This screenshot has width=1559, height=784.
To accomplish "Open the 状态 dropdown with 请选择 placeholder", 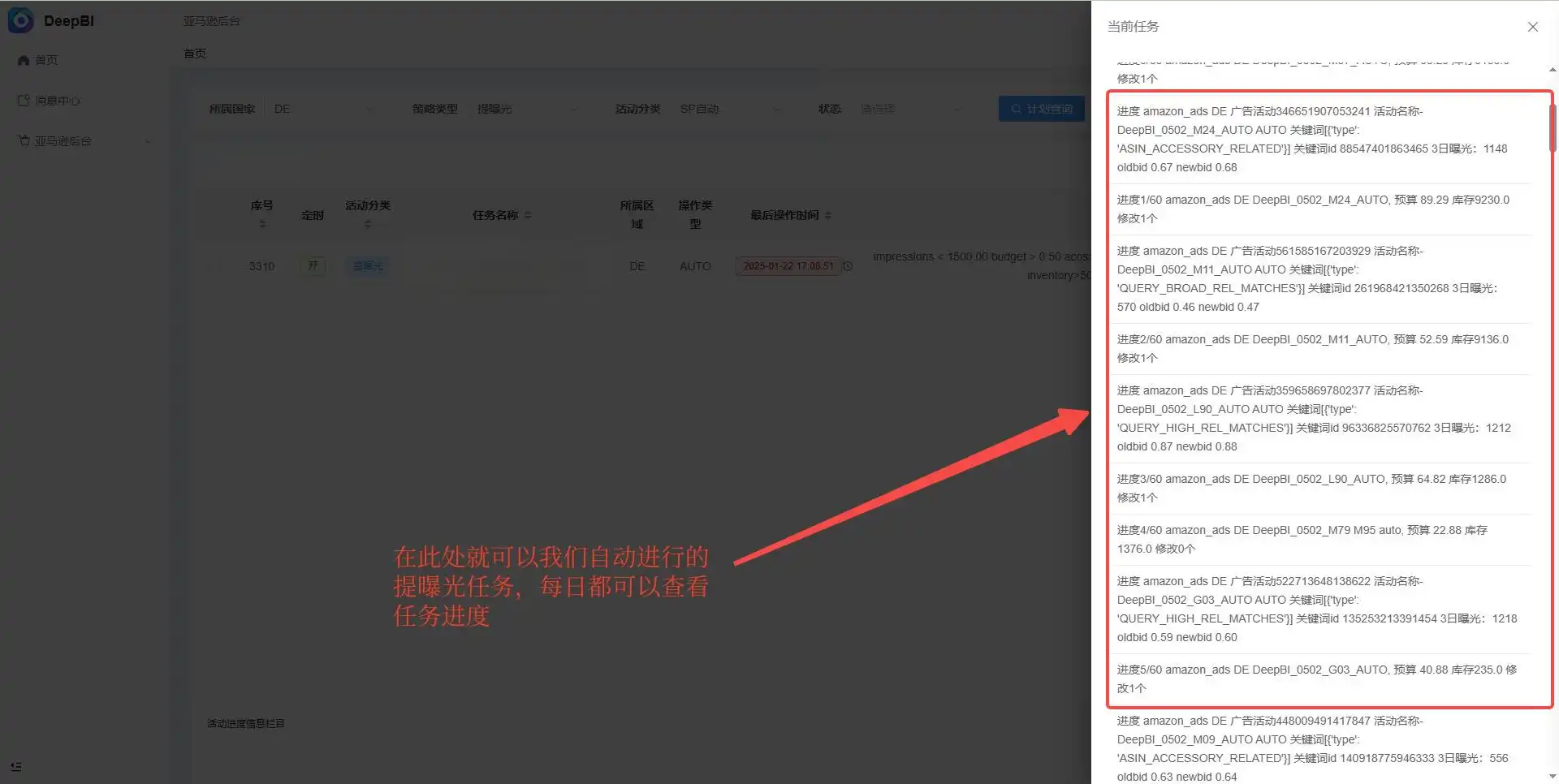I will click(909, 109).
